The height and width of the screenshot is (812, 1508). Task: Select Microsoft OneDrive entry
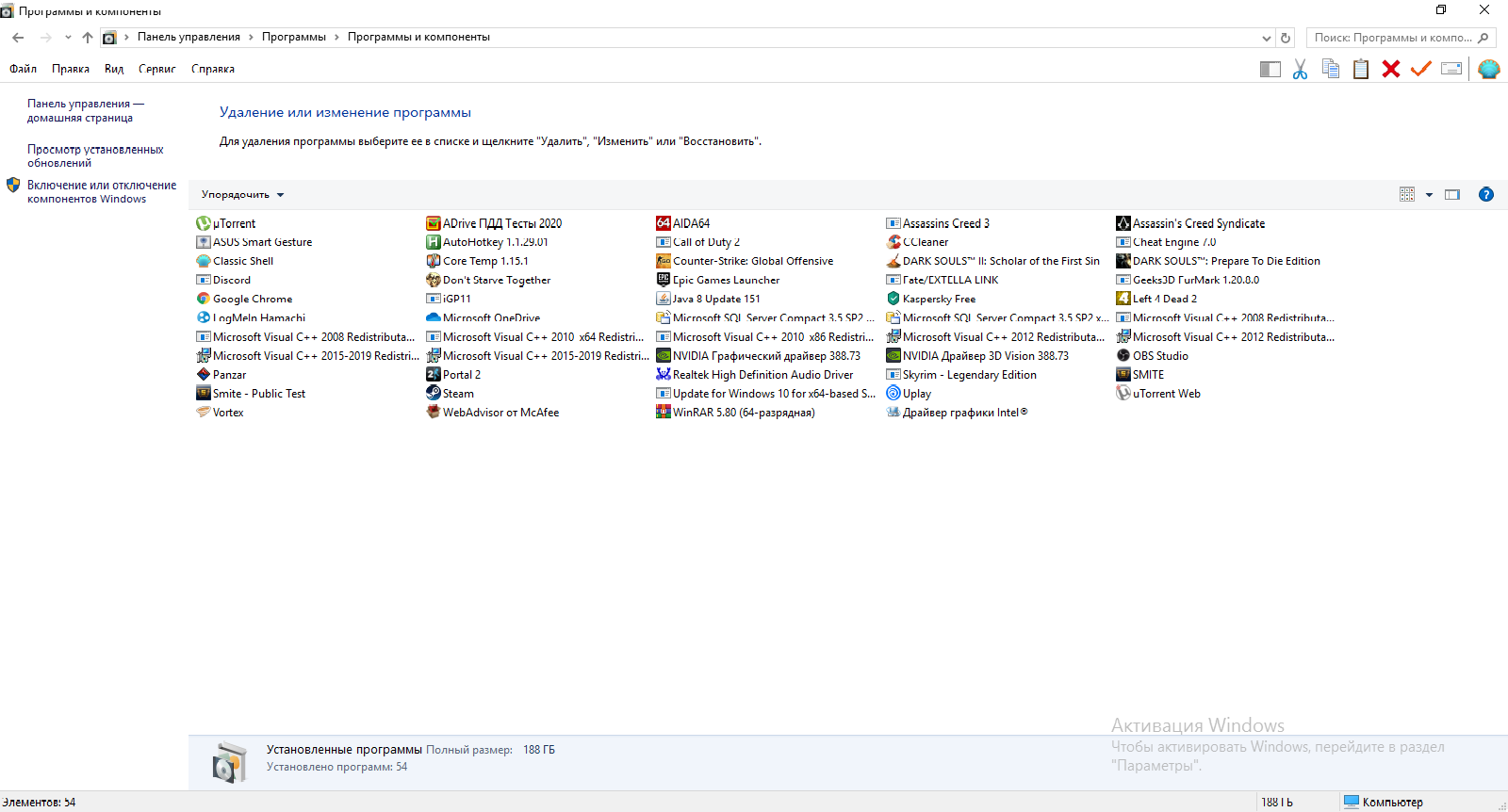point(484,317)
